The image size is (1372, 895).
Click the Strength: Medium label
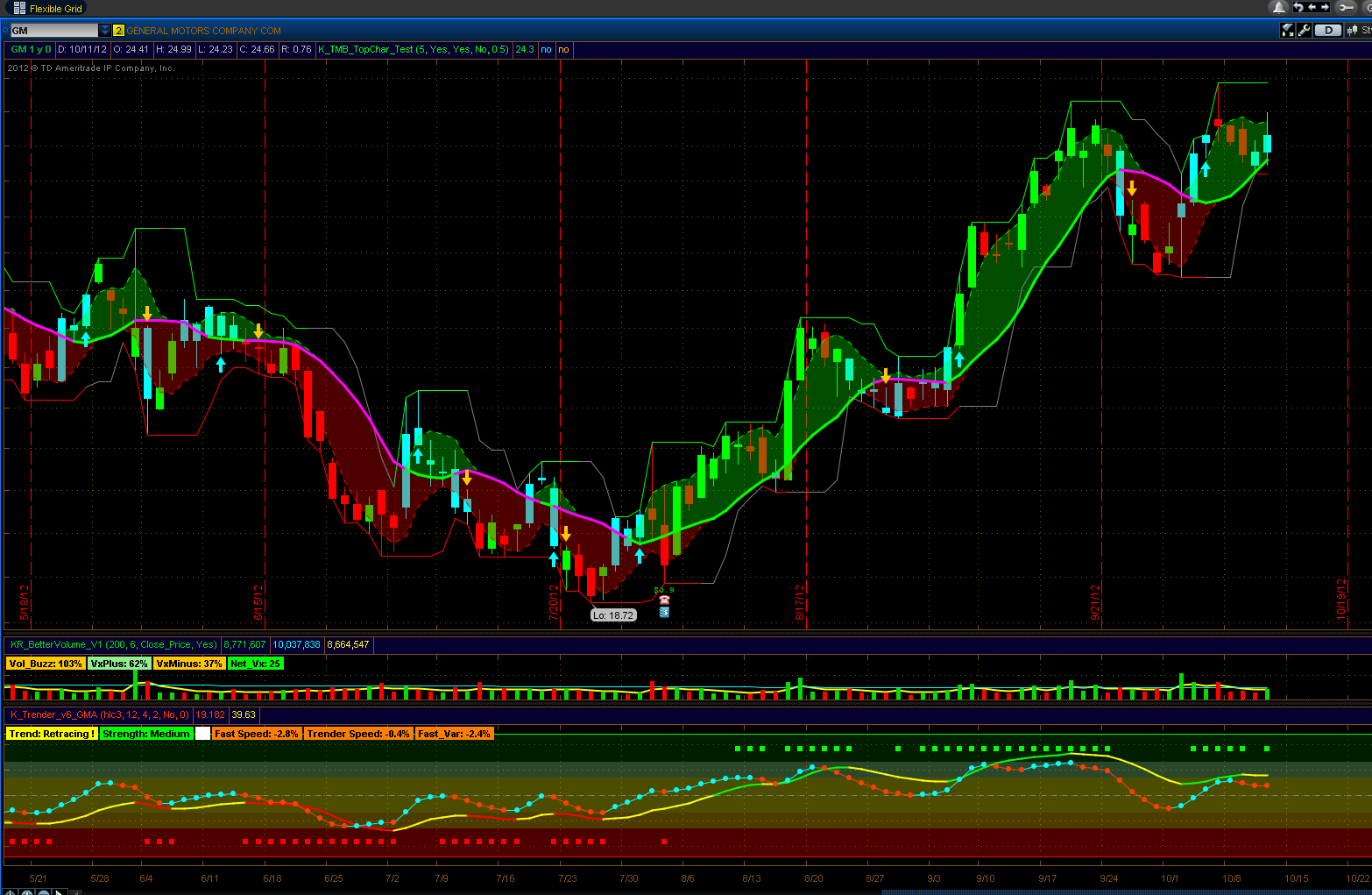click(x=146, y=734)
